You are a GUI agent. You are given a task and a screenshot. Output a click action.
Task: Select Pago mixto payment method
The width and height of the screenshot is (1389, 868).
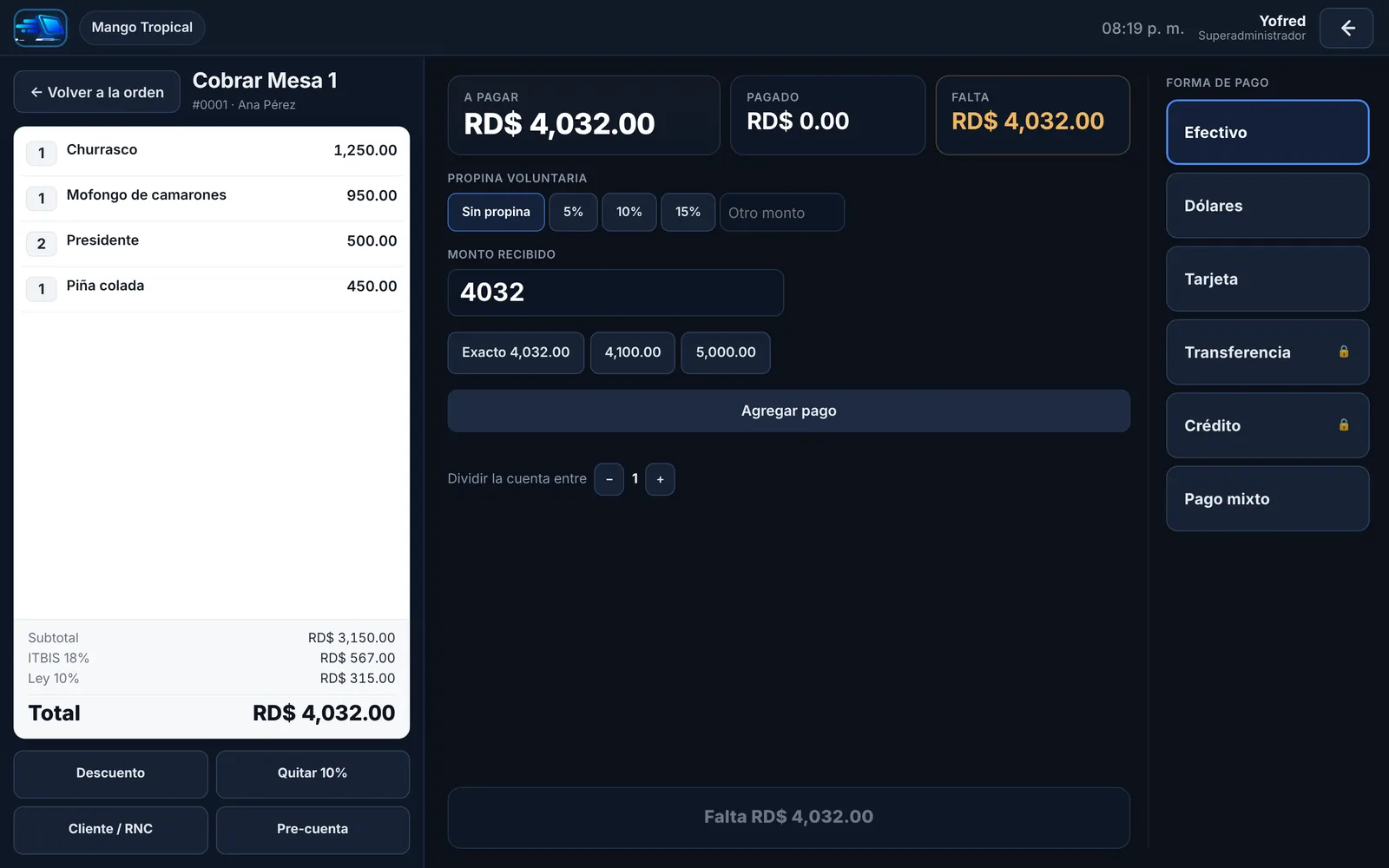coord(1267,499)
